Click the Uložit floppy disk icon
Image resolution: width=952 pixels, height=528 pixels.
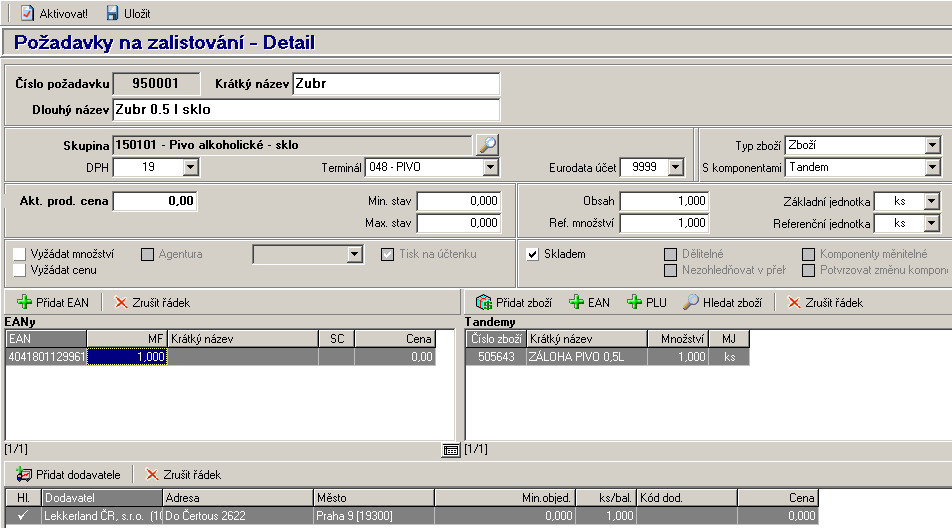point(112,13)
